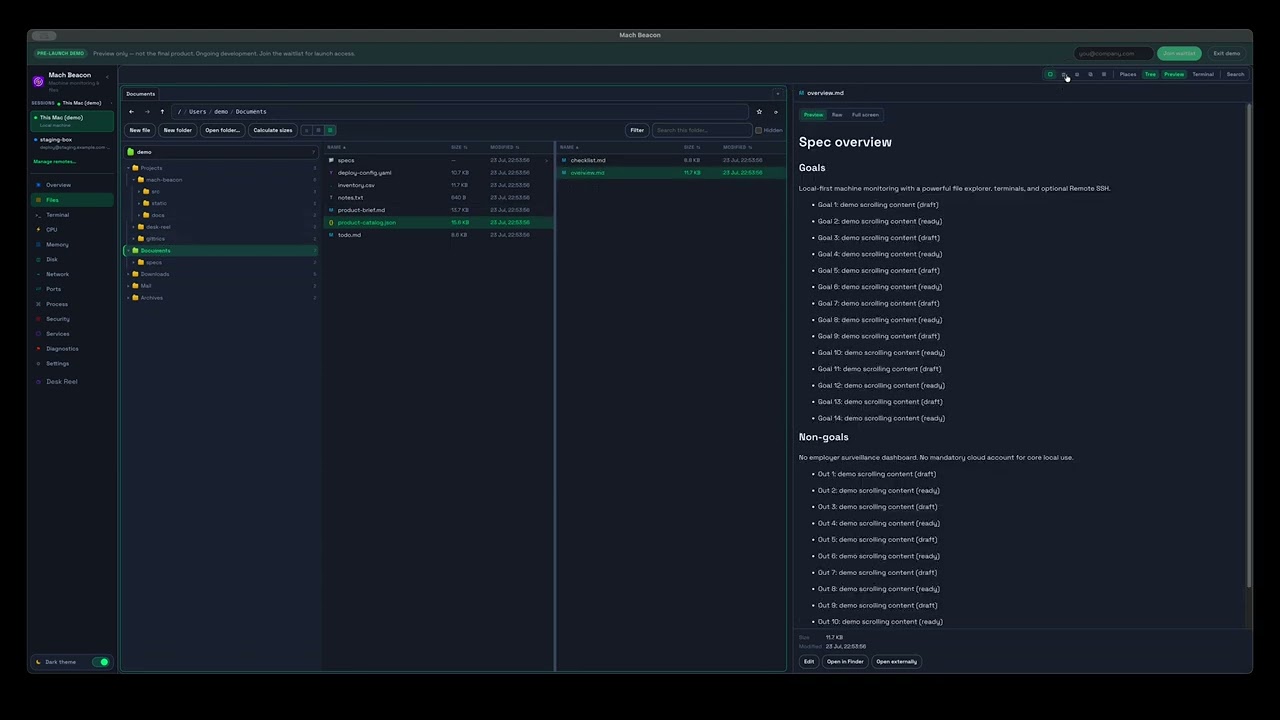This screenshot has height=720, width=1280.
Task: Collapse the Projects folder in tree
Action: [x=129, y=168]
